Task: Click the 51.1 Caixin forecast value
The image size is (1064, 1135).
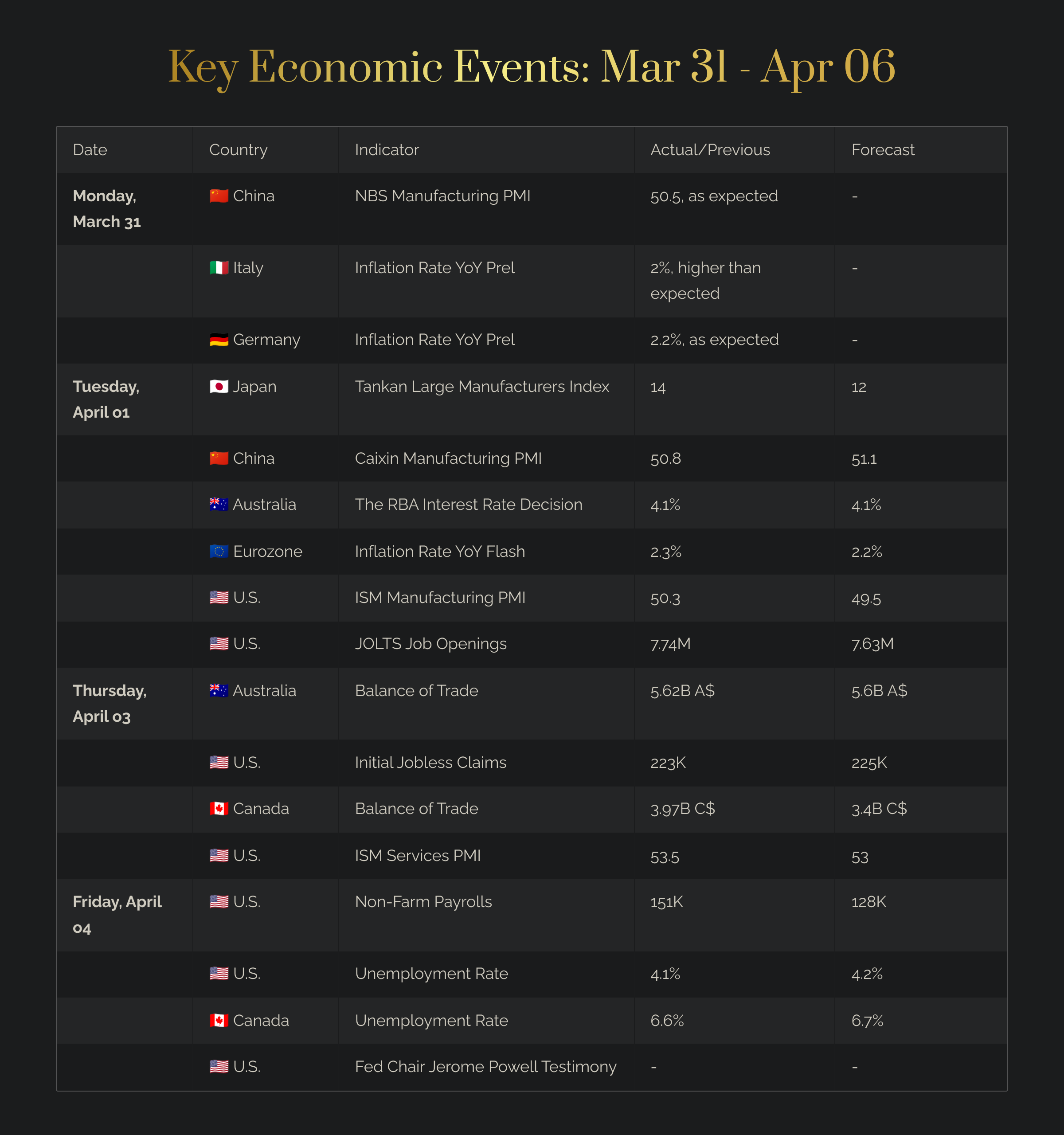Action: 864,460
